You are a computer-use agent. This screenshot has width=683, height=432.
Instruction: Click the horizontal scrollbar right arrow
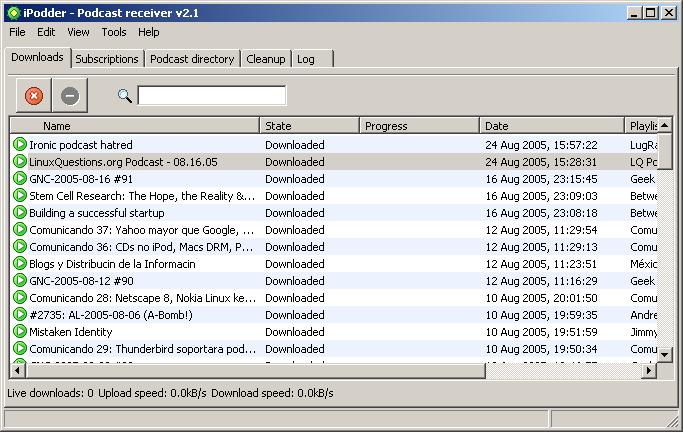coord(649,371)
